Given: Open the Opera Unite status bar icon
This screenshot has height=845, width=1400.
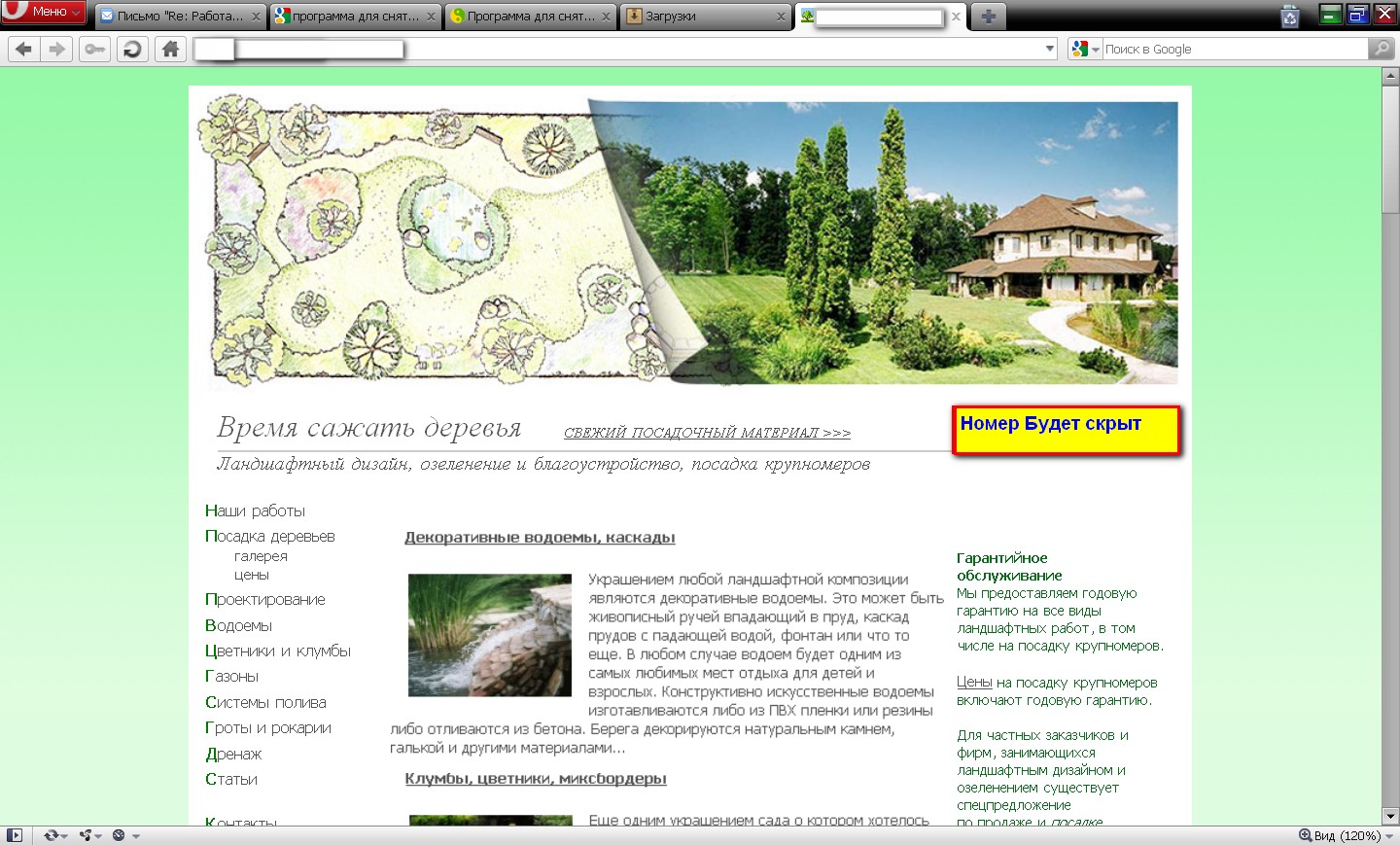Looking at the screenshot, I should pos(88,835).
